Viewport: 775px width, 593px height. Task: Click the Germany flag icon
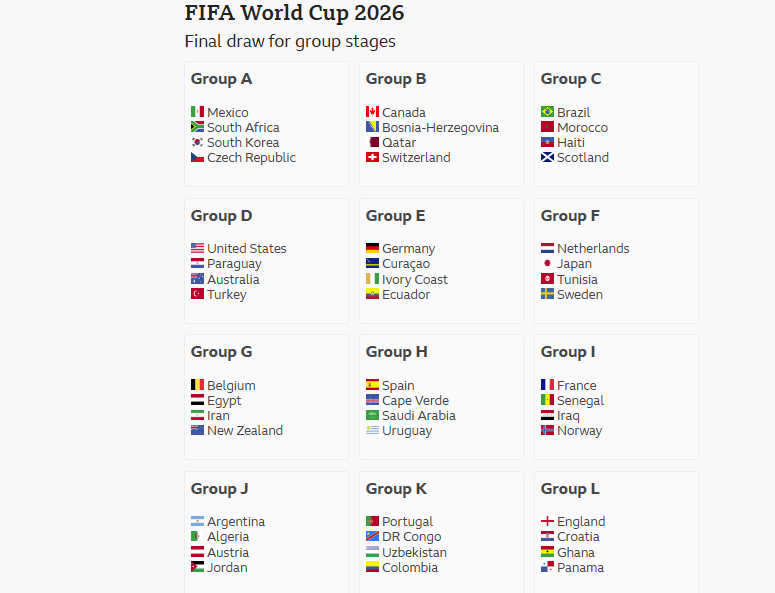point(372,249)
